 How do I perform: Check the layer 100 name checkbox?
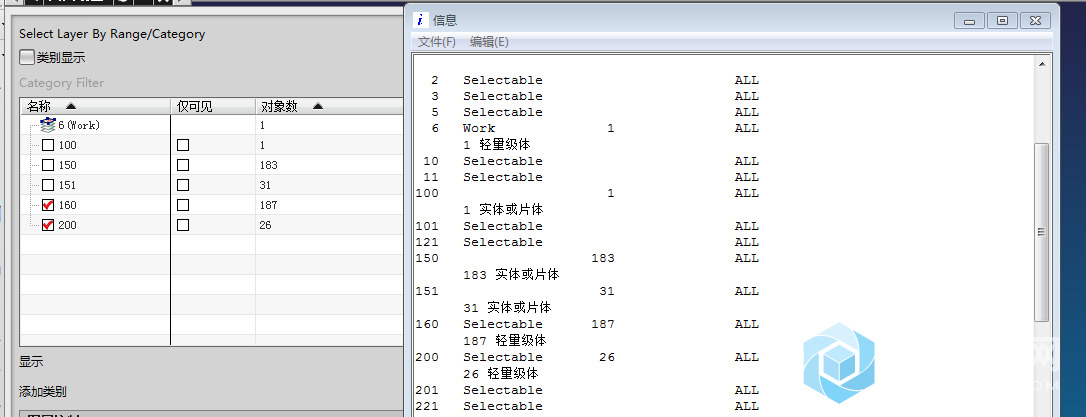(x=48, y=145)
